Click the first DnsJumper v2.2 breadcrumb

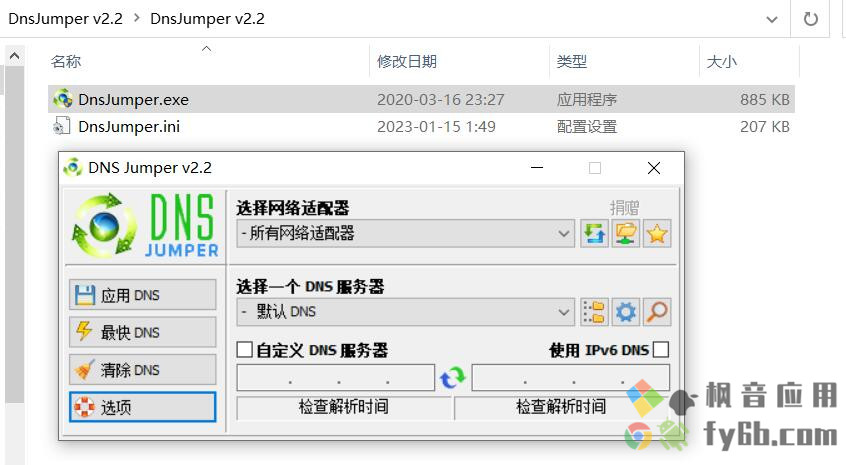65,19
